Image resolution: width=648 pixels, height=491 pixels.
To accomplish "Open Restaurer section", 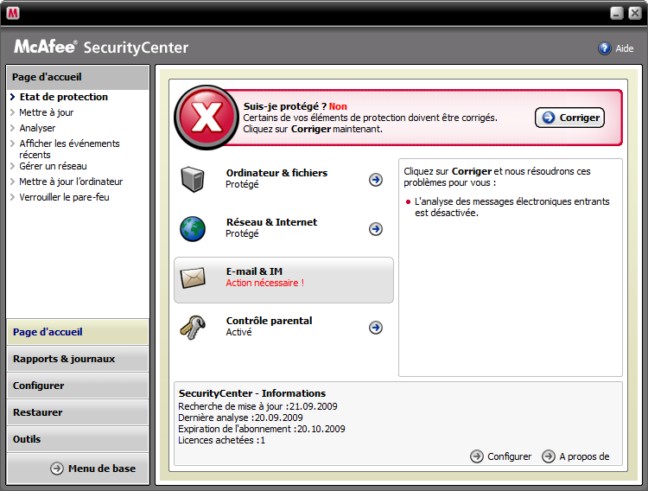I will (78, 412).
